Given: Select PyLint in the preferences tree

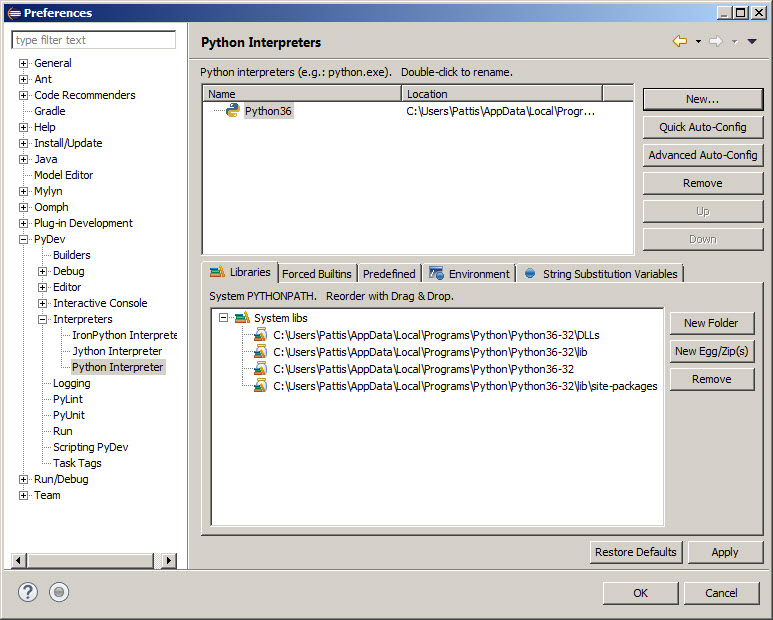Looking at the screenshot, I should [68, 399].
